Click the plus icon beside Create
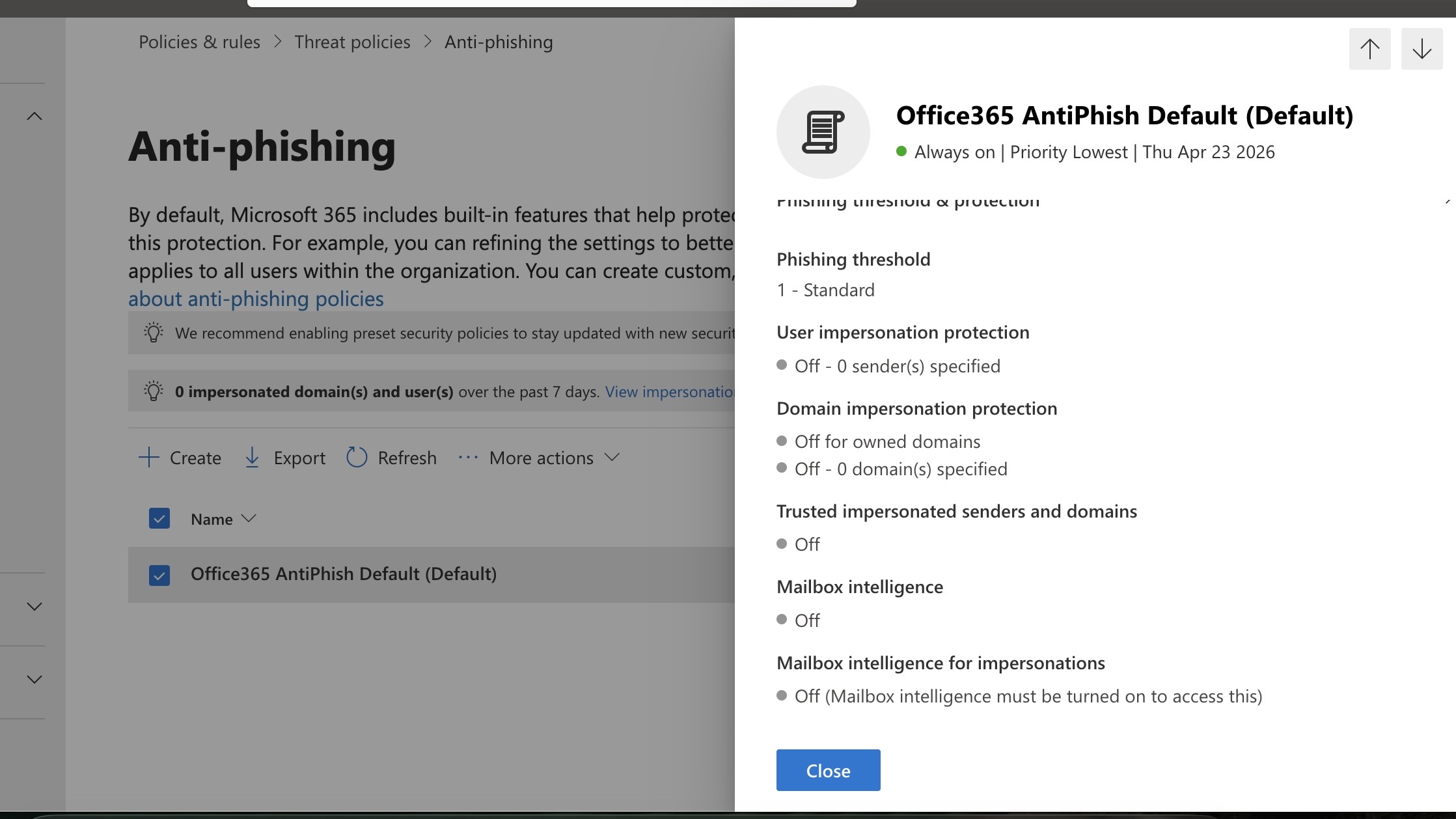The image size is (1456, 819). (x=149, y=458)
